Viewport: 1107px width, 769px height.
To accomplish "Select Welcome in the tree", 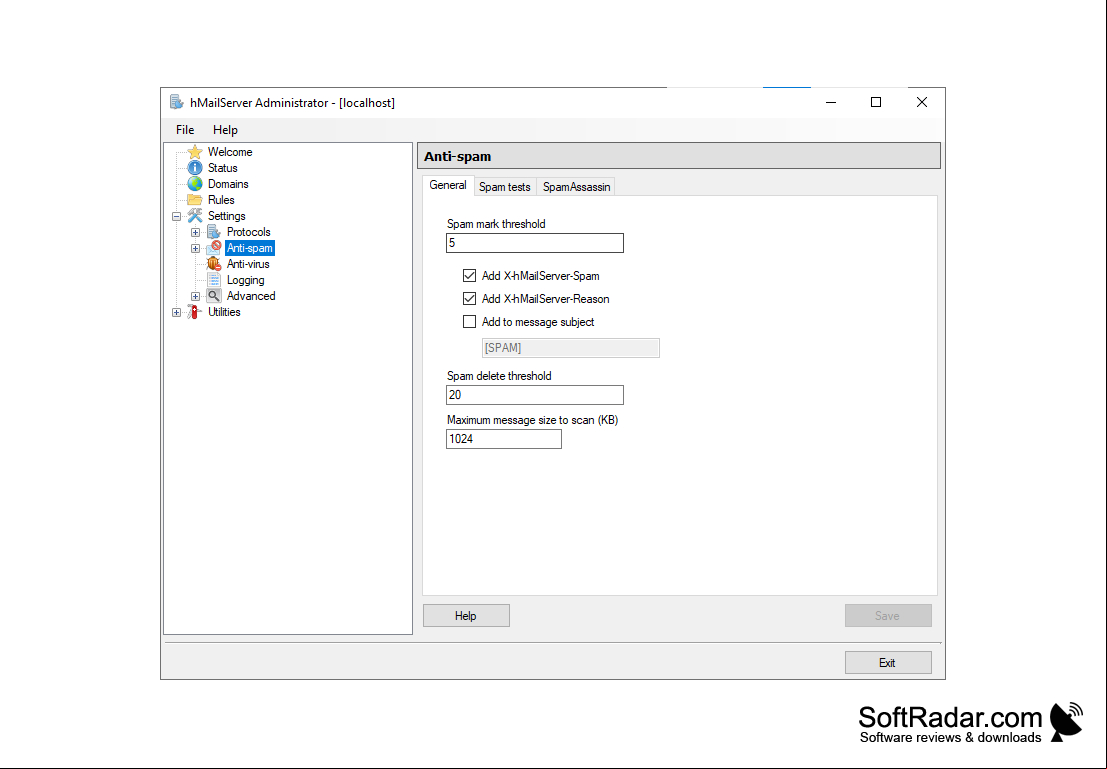I will [x=230, y=152].
